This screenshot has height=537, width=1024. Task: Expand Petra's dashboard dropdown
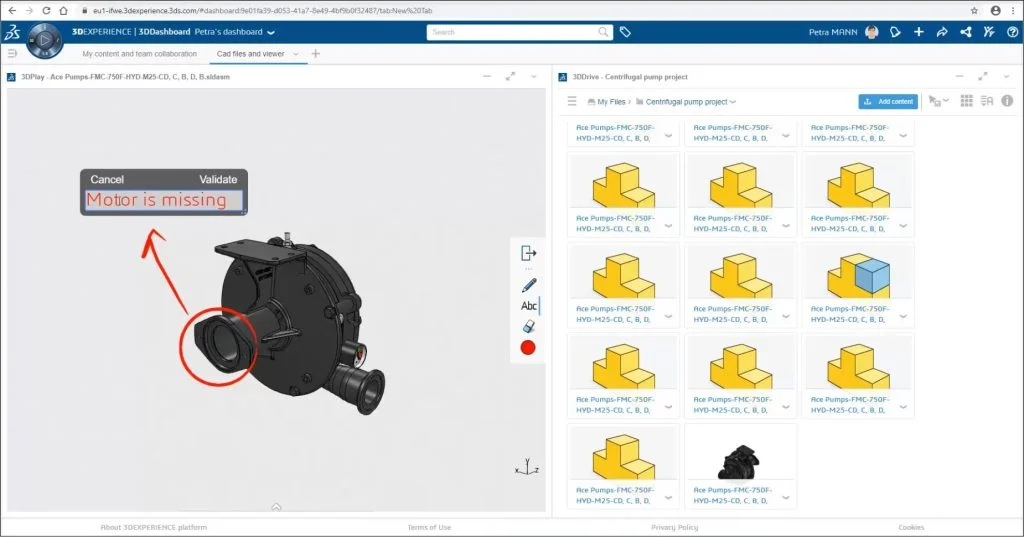pos(271,32)
